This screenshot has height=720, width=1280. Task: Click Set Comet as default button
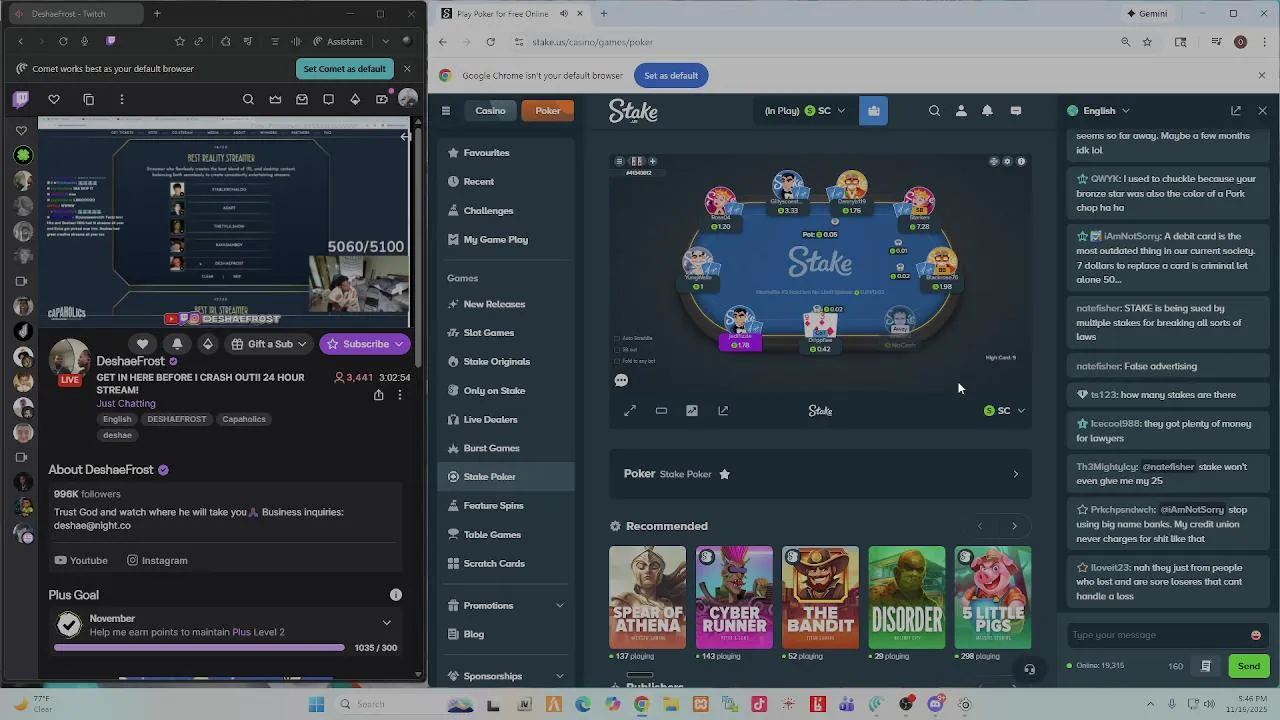[344, 69]
